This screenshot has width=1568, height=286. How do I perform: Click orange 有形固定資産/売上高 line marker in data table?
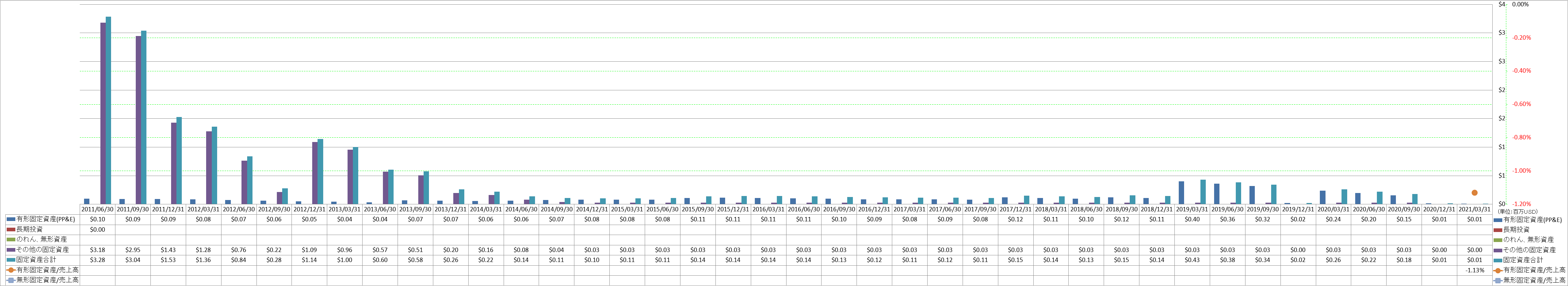click(12, 270)
